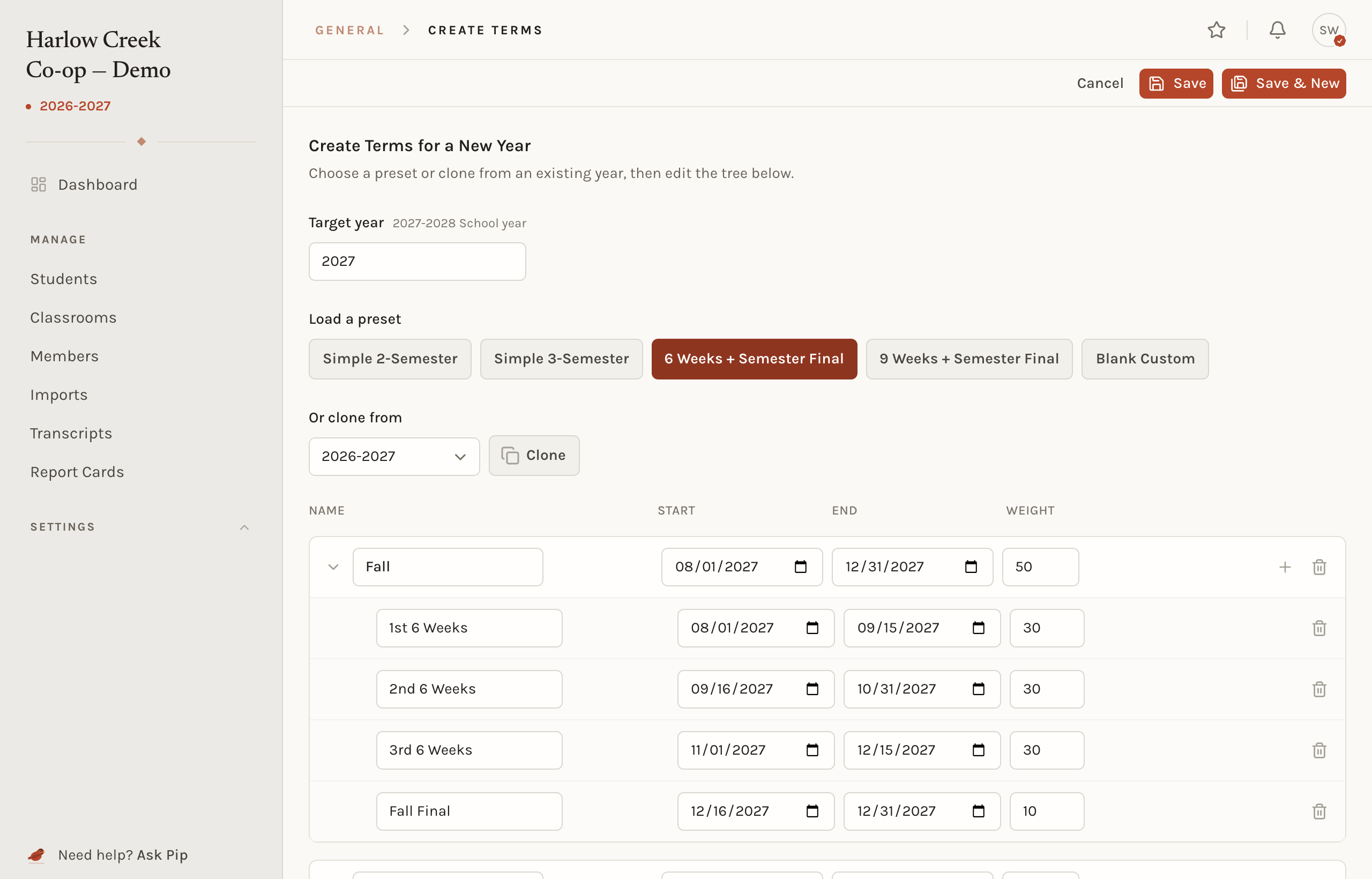Edit the Fall term name field
Screen dimensions: 1372x879
(x=448, y=567)
